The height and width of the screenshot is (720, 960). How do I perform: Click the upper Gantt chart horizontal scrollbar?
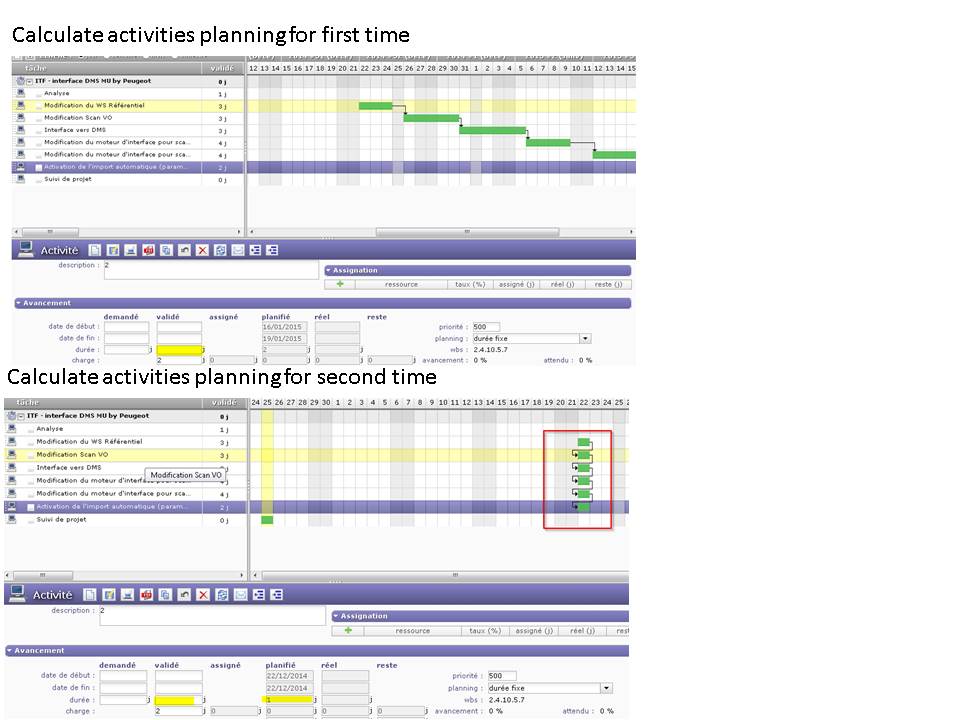(x=440, y=232)
